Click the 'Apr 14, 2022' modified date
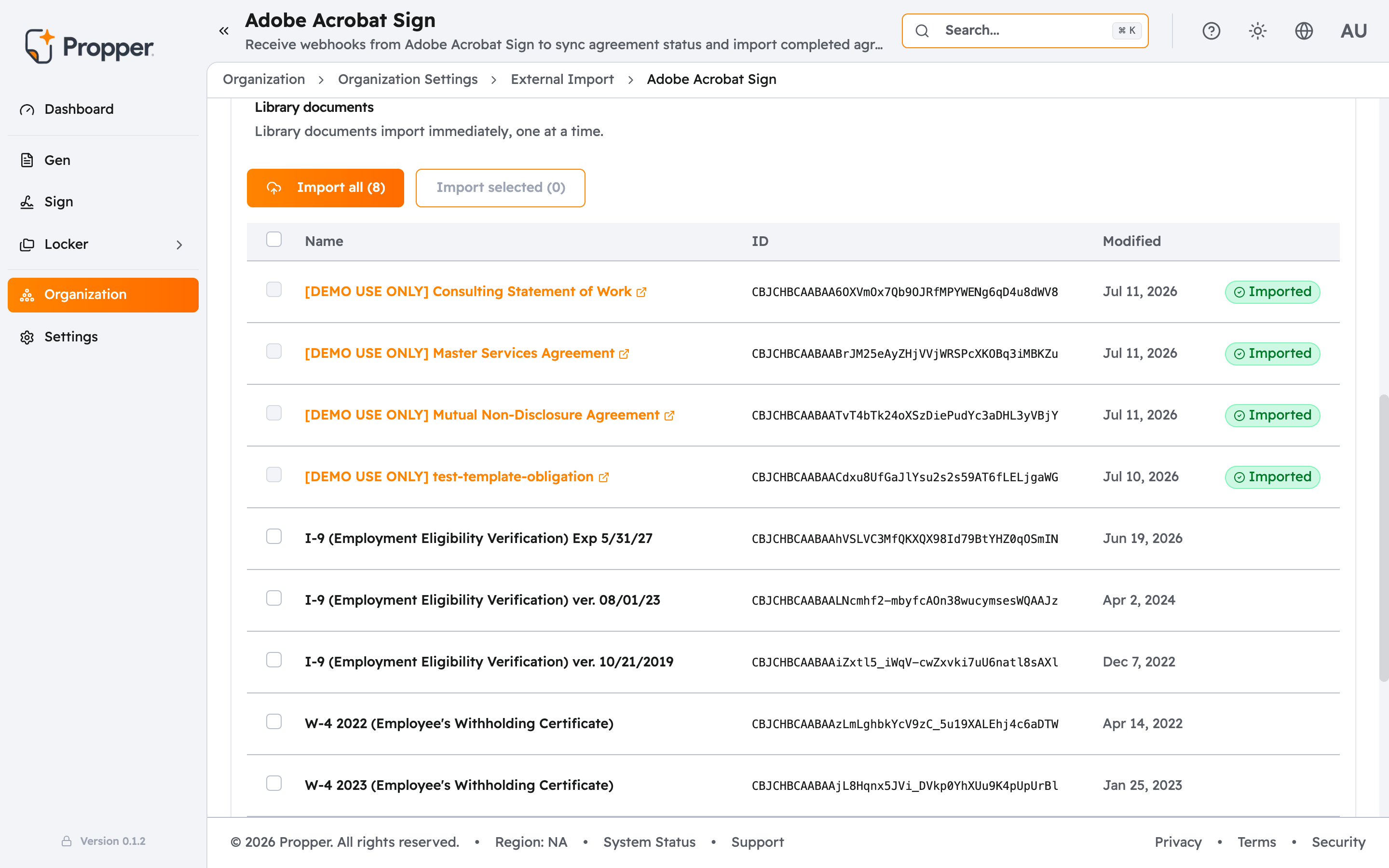The height and width of the screenshot is (868, 1389). pyautogui.click(x=1142, y=723)
